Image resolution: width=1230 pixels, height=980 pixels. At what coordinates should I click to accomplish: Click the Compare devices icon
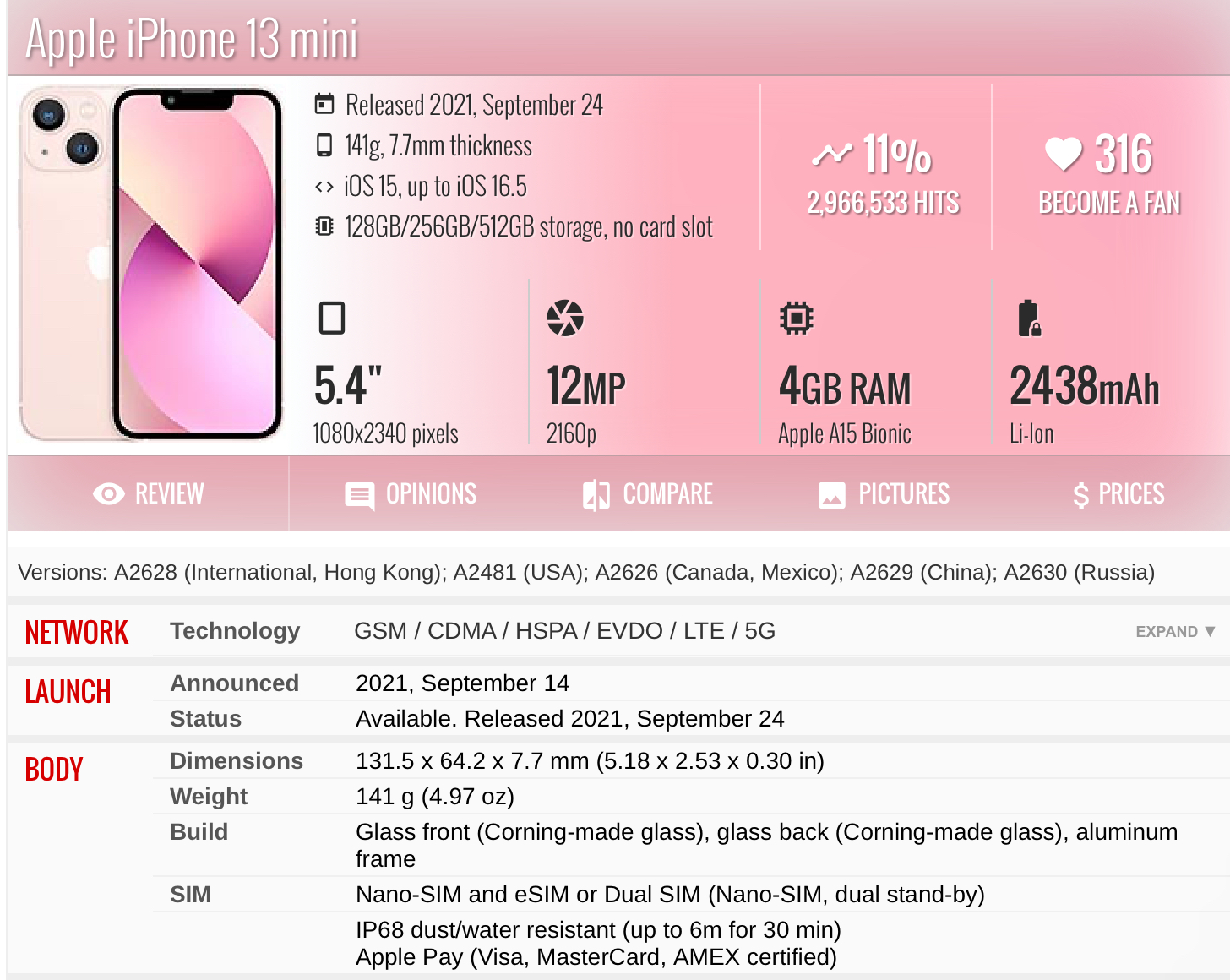click(x=596, y=496)
